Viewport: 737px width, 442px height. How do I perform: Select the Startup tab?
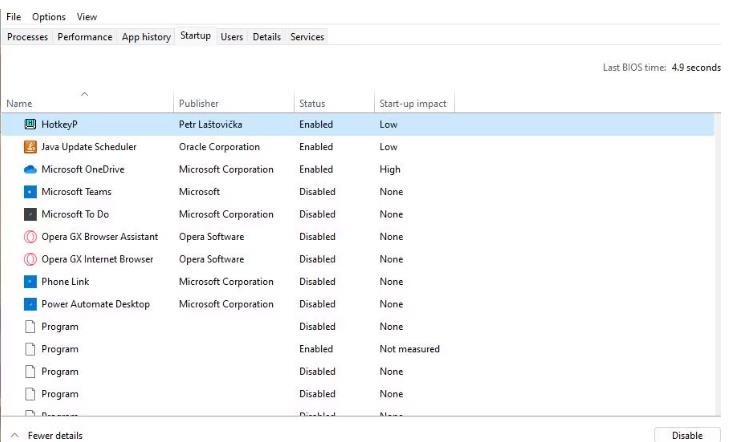pos(196,36)
